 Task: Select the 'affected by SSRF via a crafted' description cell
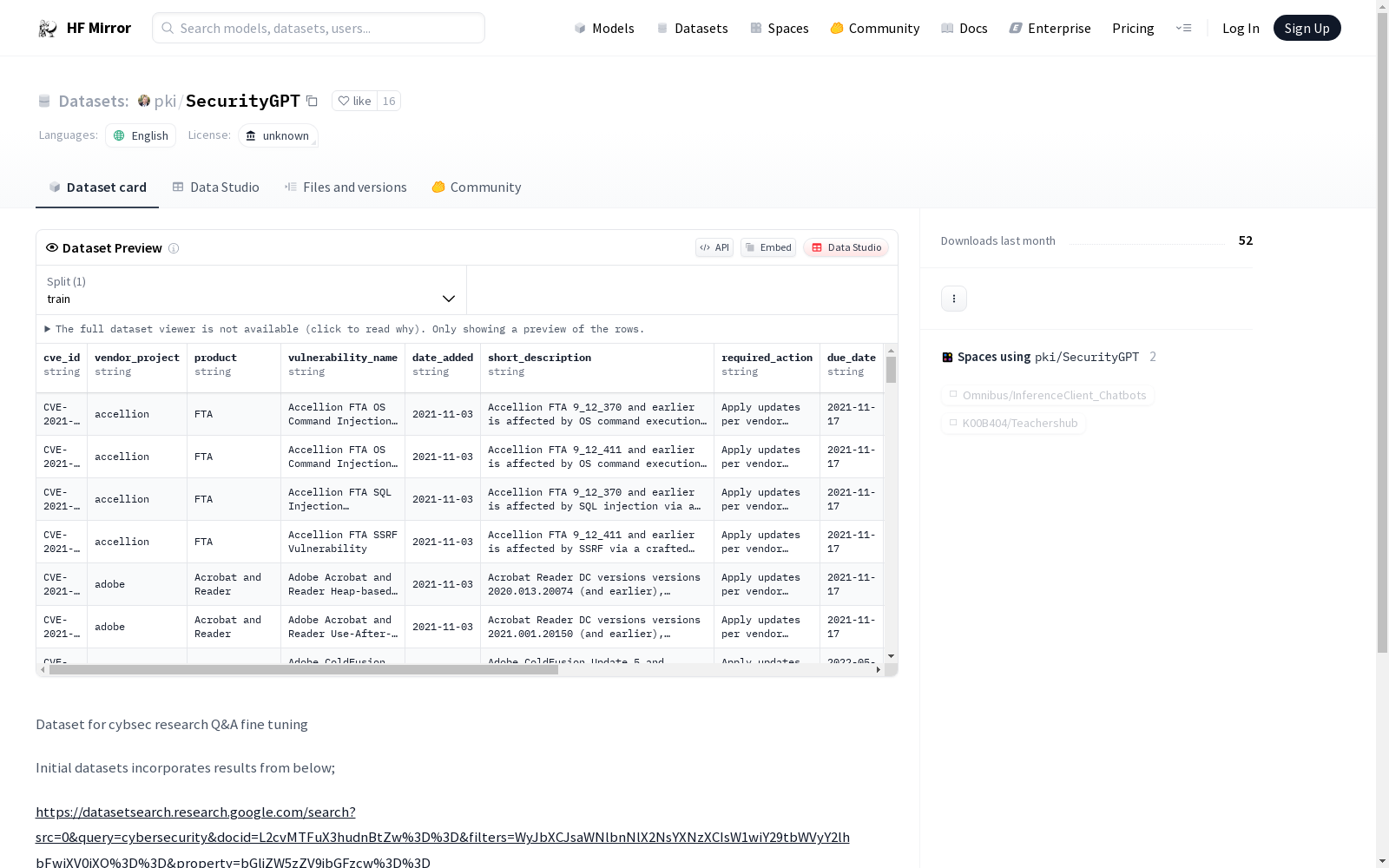tap(597, 542)
